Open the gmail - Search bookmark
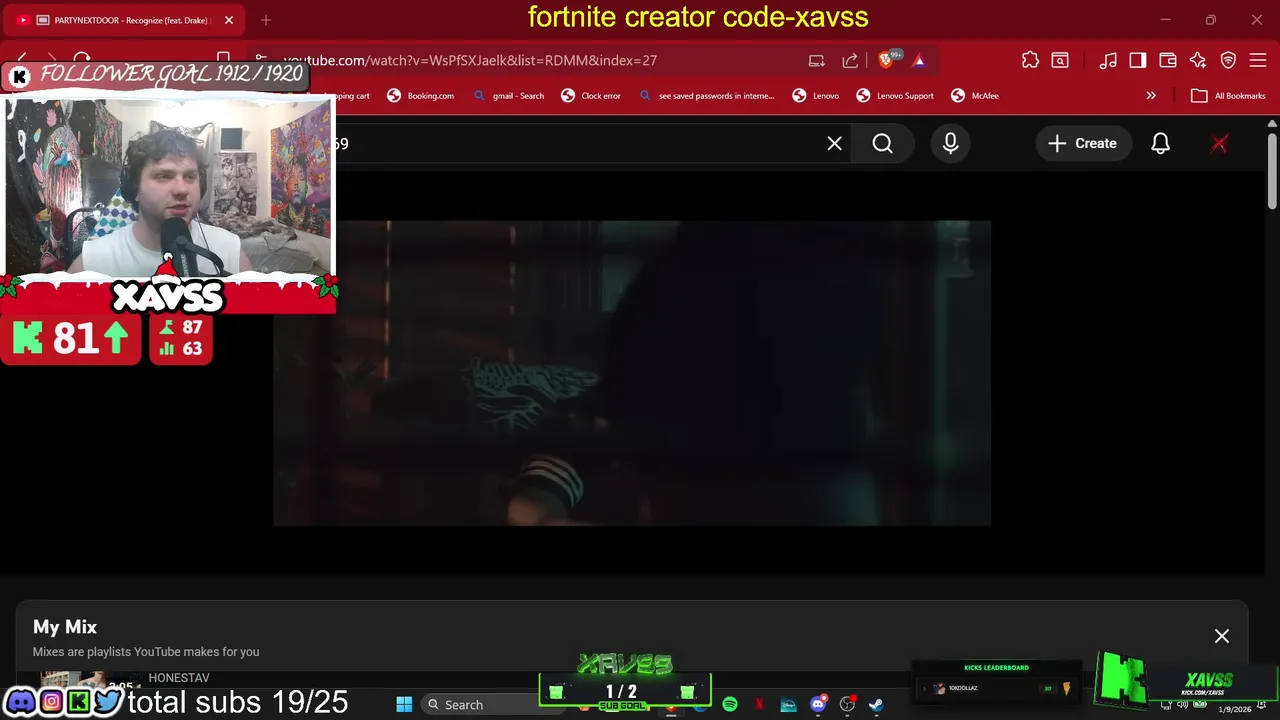Viewport: 1280px width, 720px height. 507,96
